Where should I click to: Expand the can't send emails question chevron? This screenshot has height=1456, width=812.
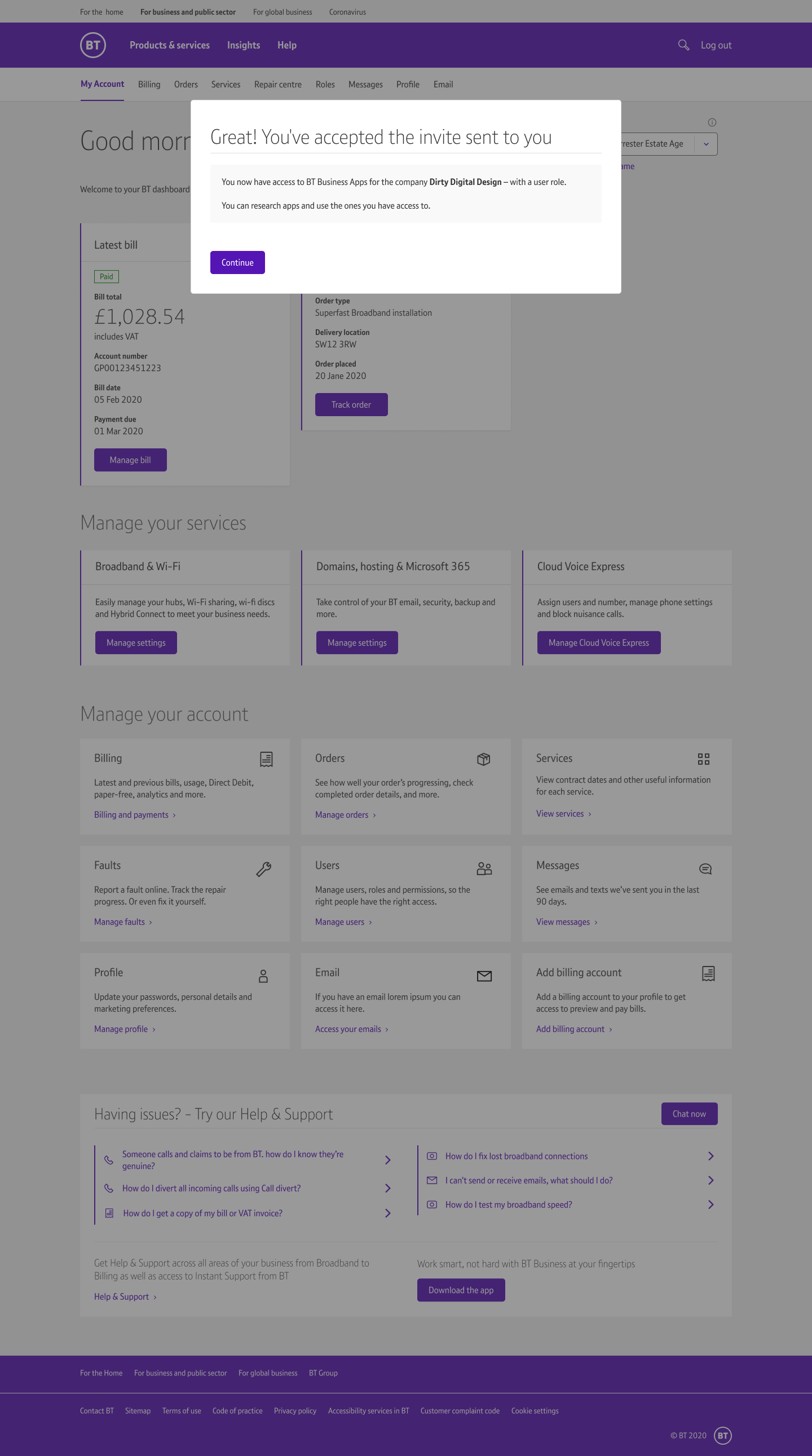pyautogui.click(x=711, y=1180)
